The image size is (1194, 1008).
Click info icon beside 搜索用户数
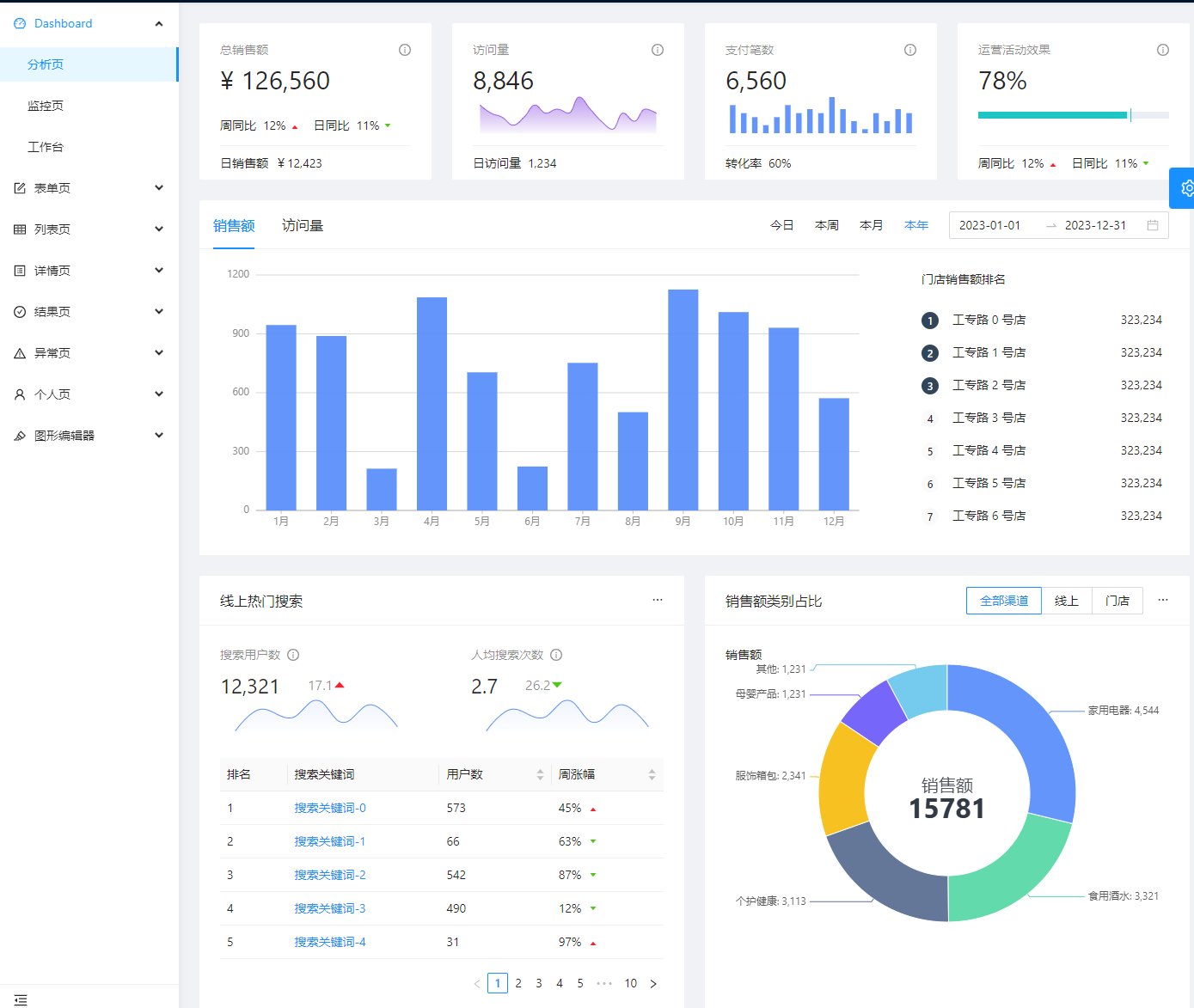pyautogui.click(x=293, y=655)
